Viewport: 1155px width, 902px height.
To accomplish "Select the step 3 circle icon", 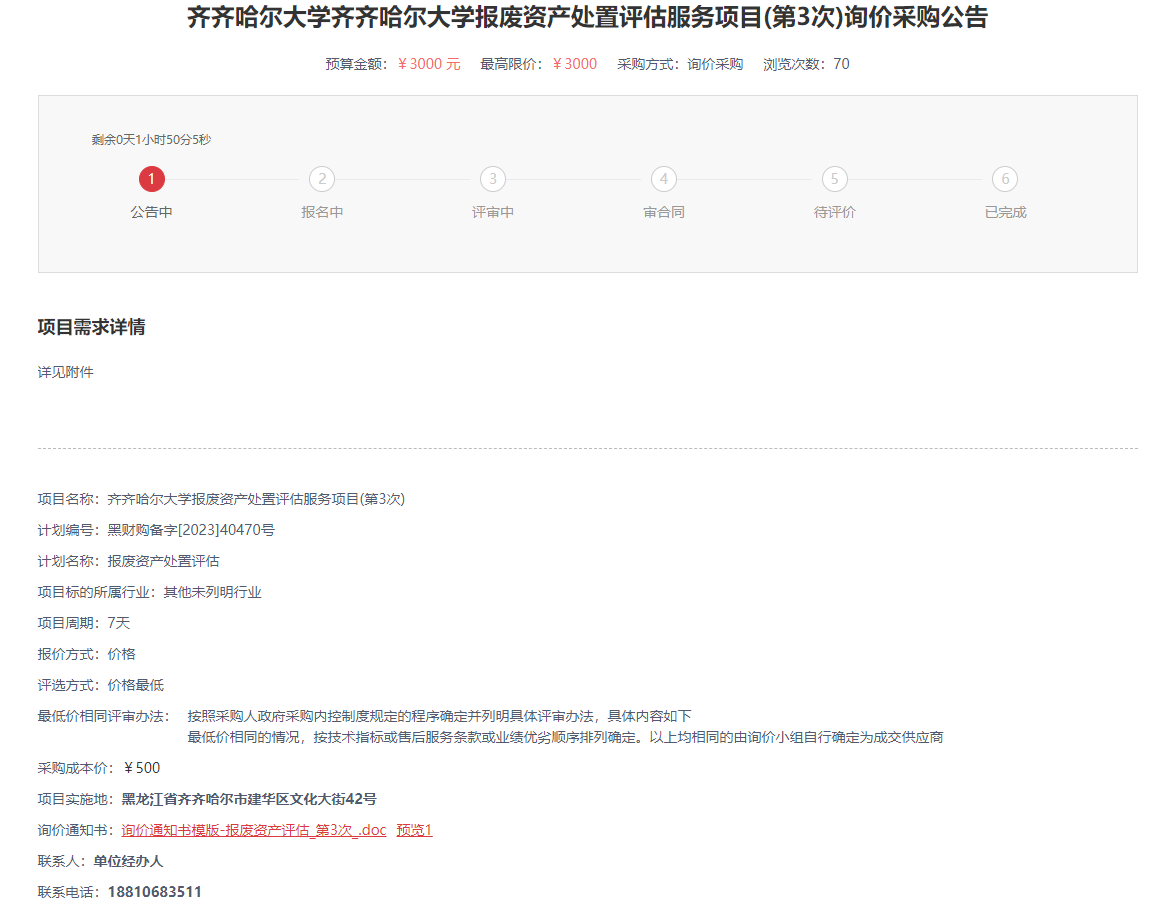I will pos(492,179).
